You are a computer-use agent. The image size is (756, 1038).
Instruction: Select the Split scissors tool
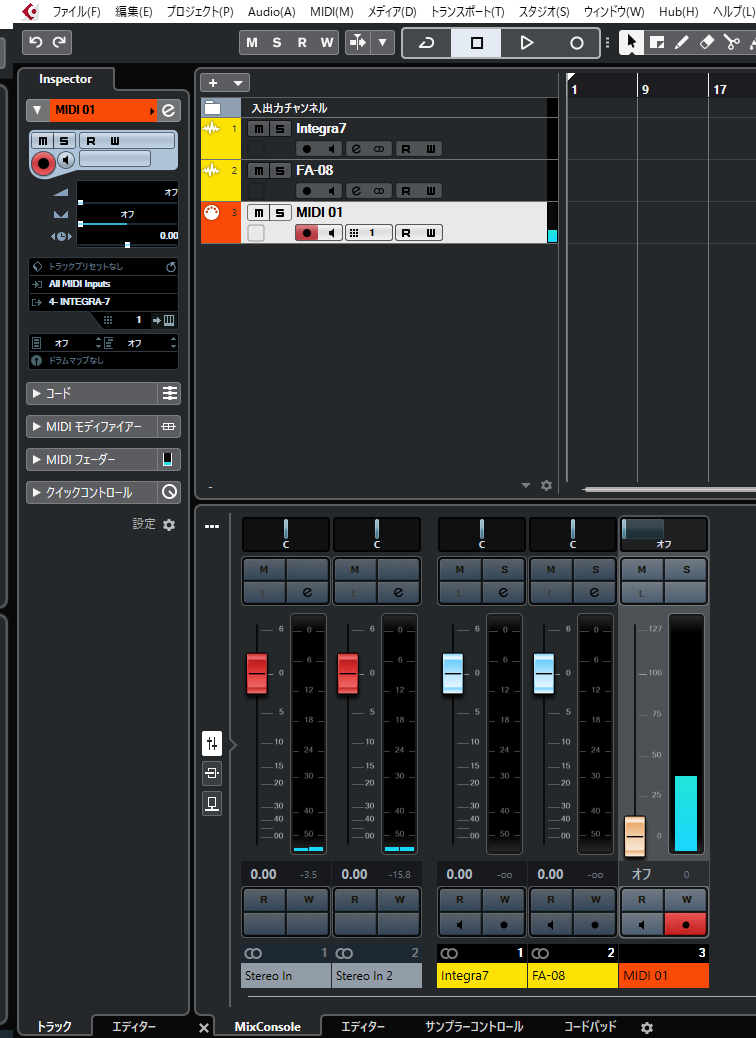click(732, 42)
